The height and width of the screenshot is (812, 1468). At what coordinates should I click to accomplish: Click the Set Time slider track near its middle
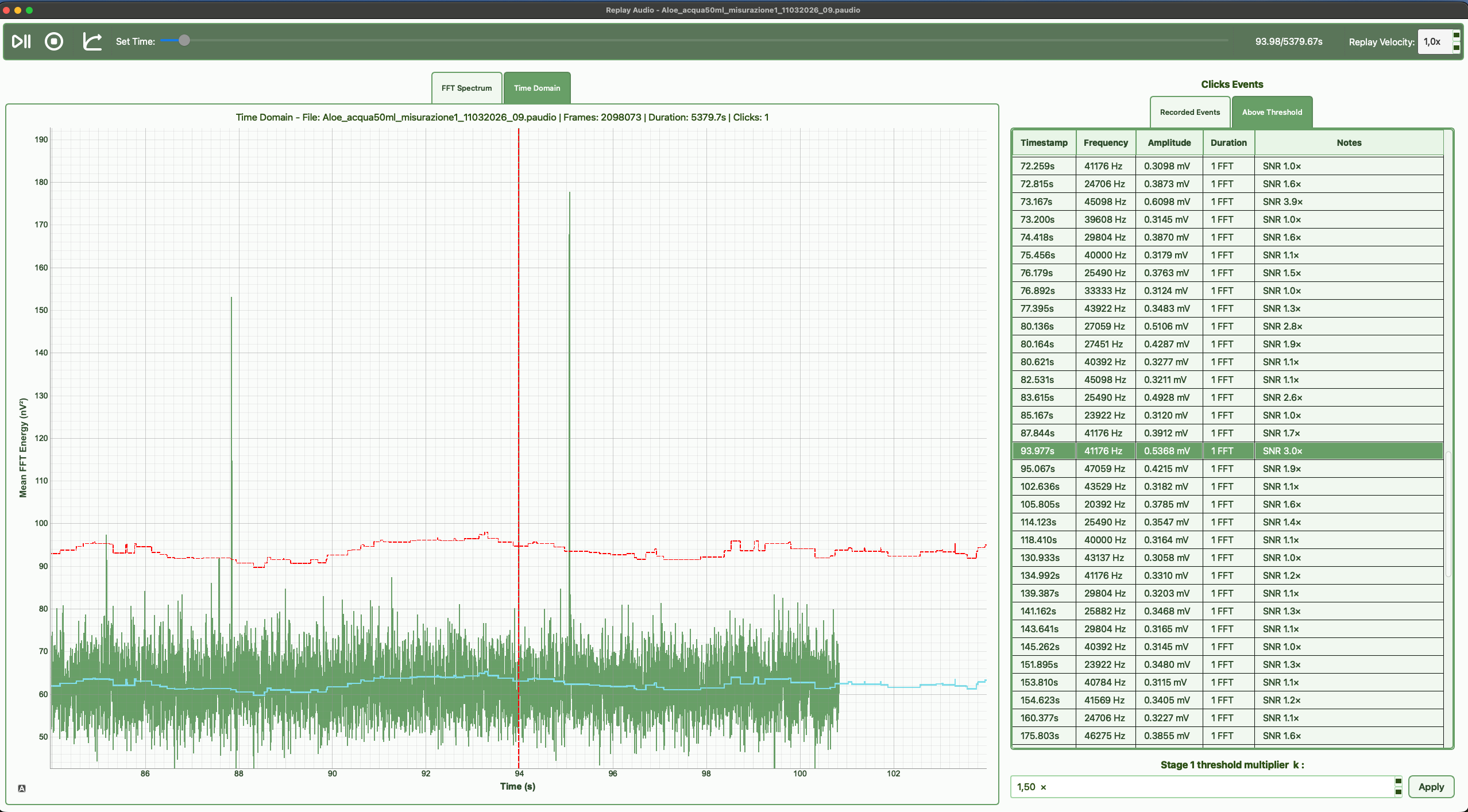point(694,40)
